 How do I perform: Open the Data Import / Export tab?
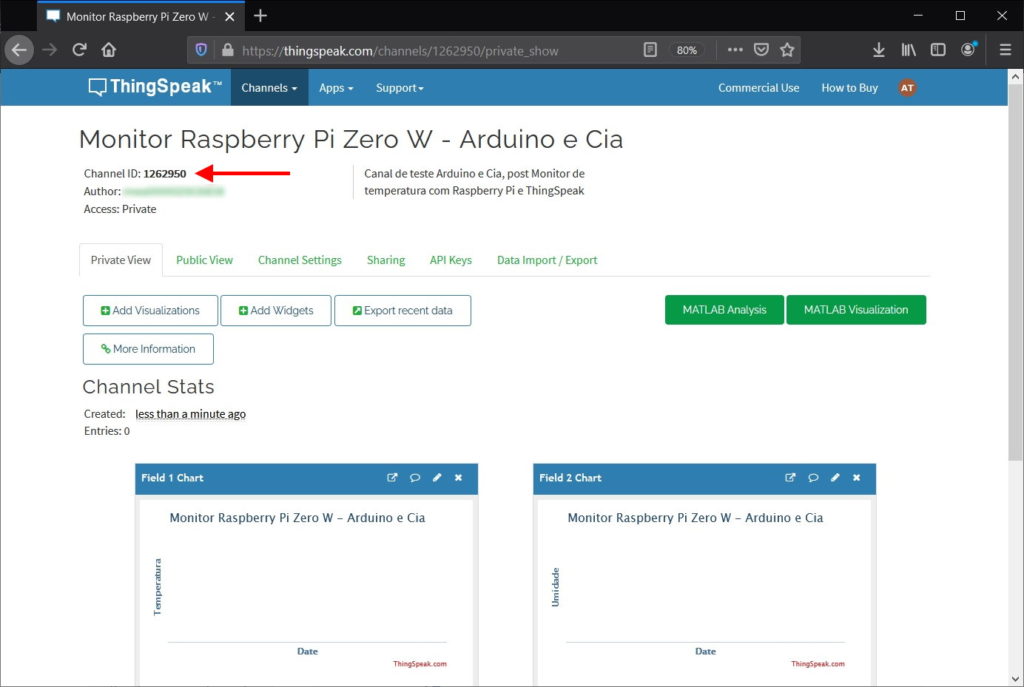coord(547,260)
